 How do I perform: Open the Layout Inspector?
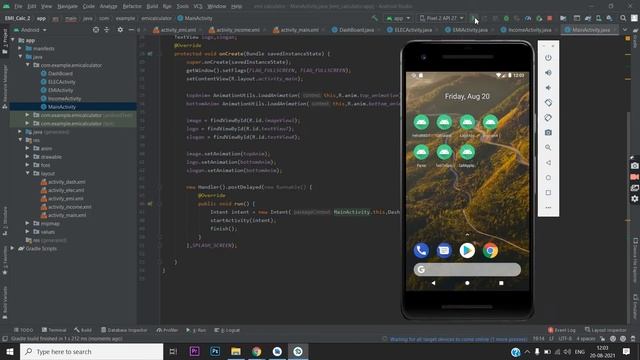pyautogui.click(x=606, y=330)
